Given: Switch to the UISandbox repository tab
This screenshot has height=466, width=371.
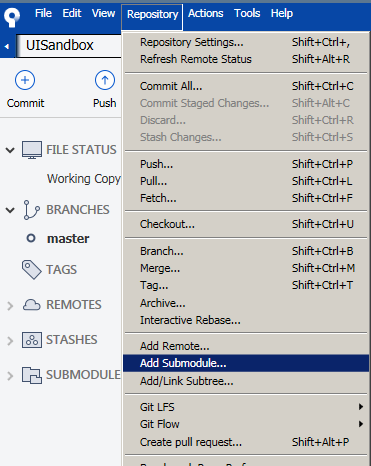Looking at the screenshot, I should point(68,46).
